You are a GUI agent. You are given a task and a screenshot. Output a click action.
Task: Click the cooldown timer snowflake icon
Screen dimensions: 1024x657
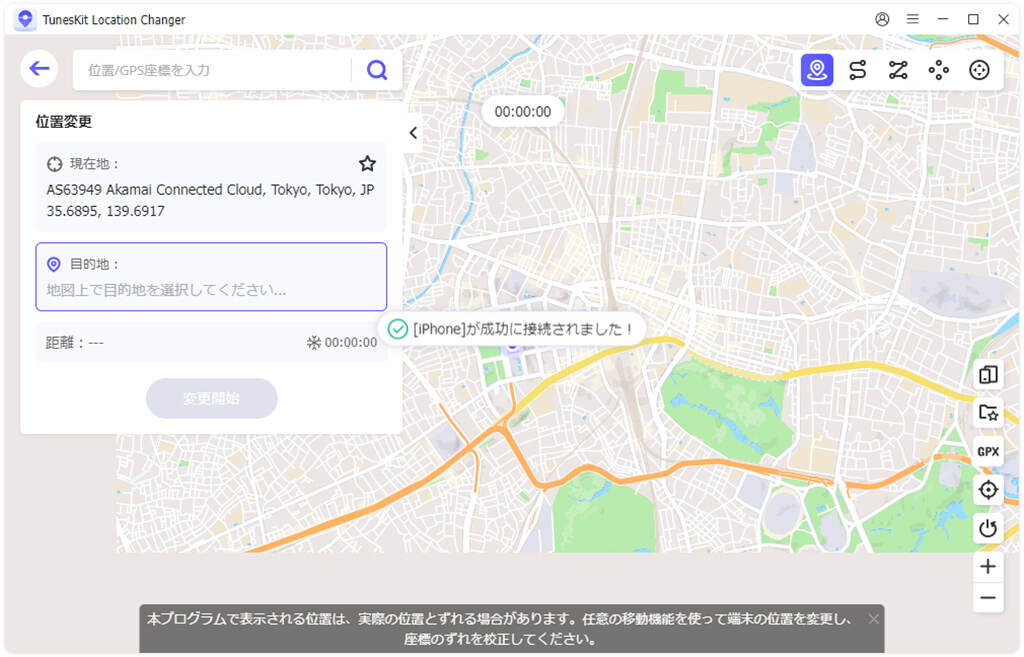pyautogui.click(x=313, y=342)
